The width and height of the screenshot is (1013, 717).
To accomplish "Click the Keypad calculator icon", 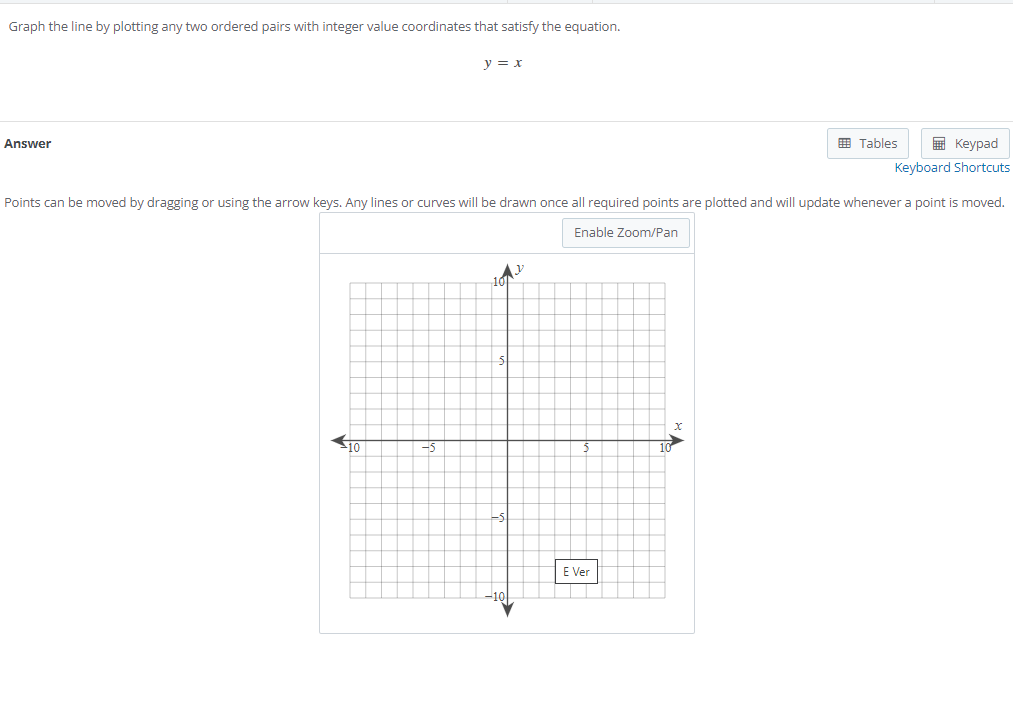I will click(939, 143).
